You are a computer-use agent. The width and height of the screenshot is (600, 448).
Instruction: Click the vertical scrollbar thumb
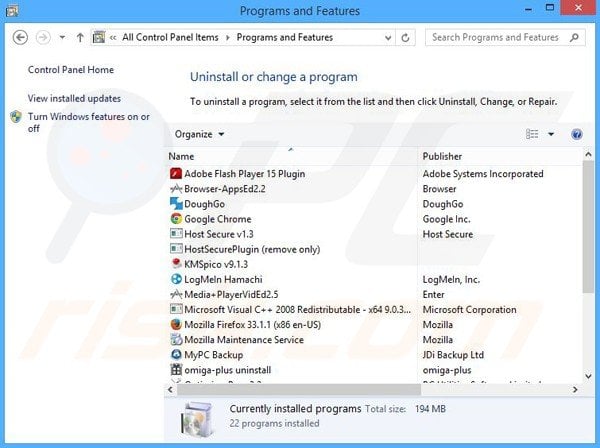588,227
